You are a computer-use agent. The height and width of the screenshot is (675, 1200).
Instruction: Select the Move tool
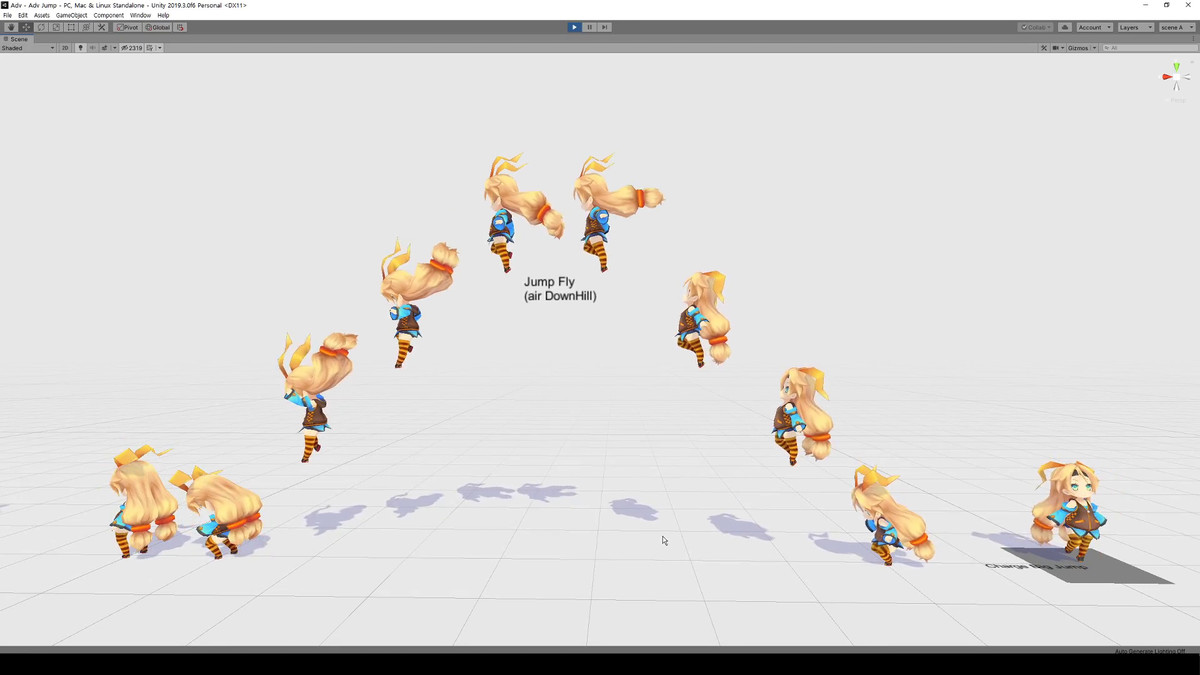(x=24, y=27)
